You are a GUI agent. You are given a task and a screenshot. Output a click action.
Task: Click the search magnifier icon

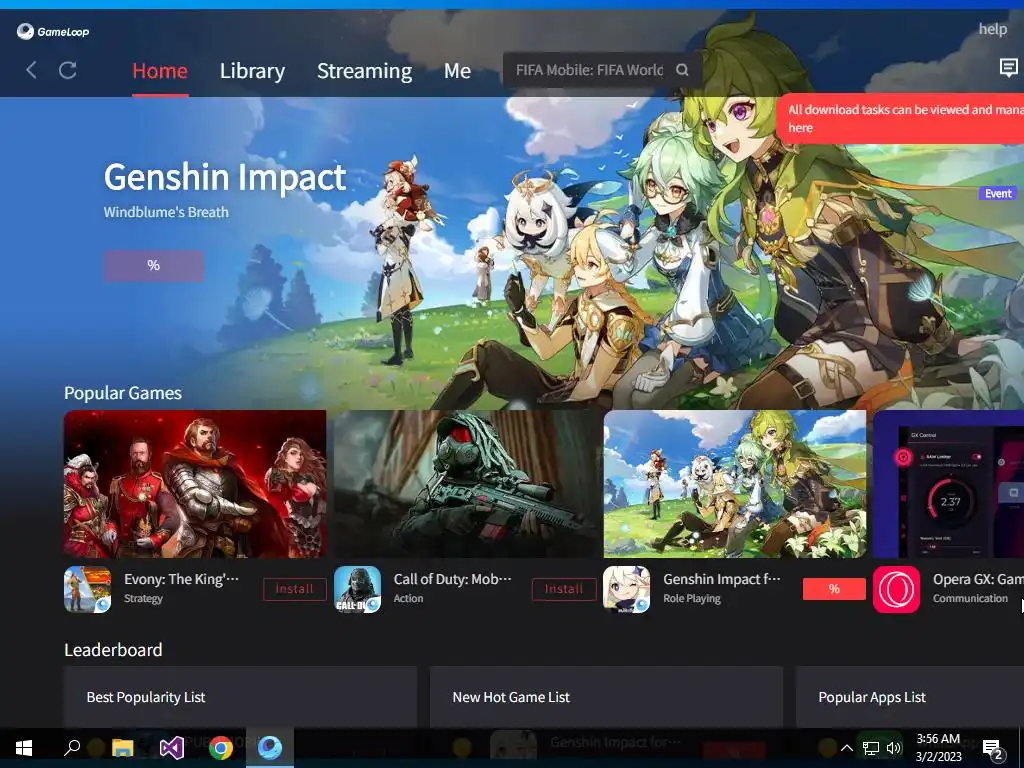[682, 70]
